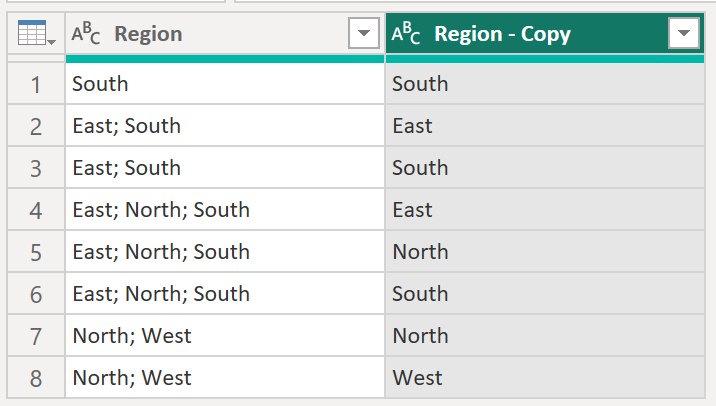Click Region cell 'East; North; South' in row 4

point(225,210)
